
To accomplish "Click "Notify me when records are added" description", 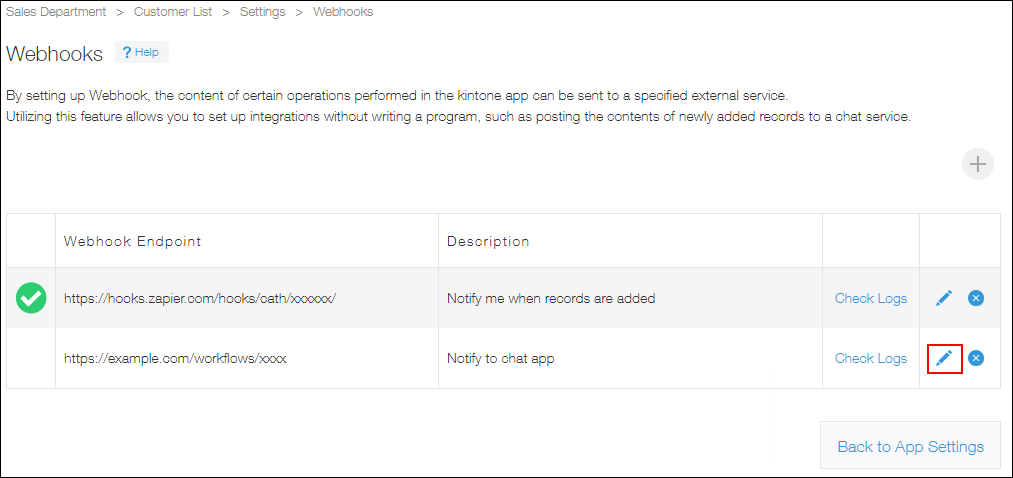I will [551, 298].
